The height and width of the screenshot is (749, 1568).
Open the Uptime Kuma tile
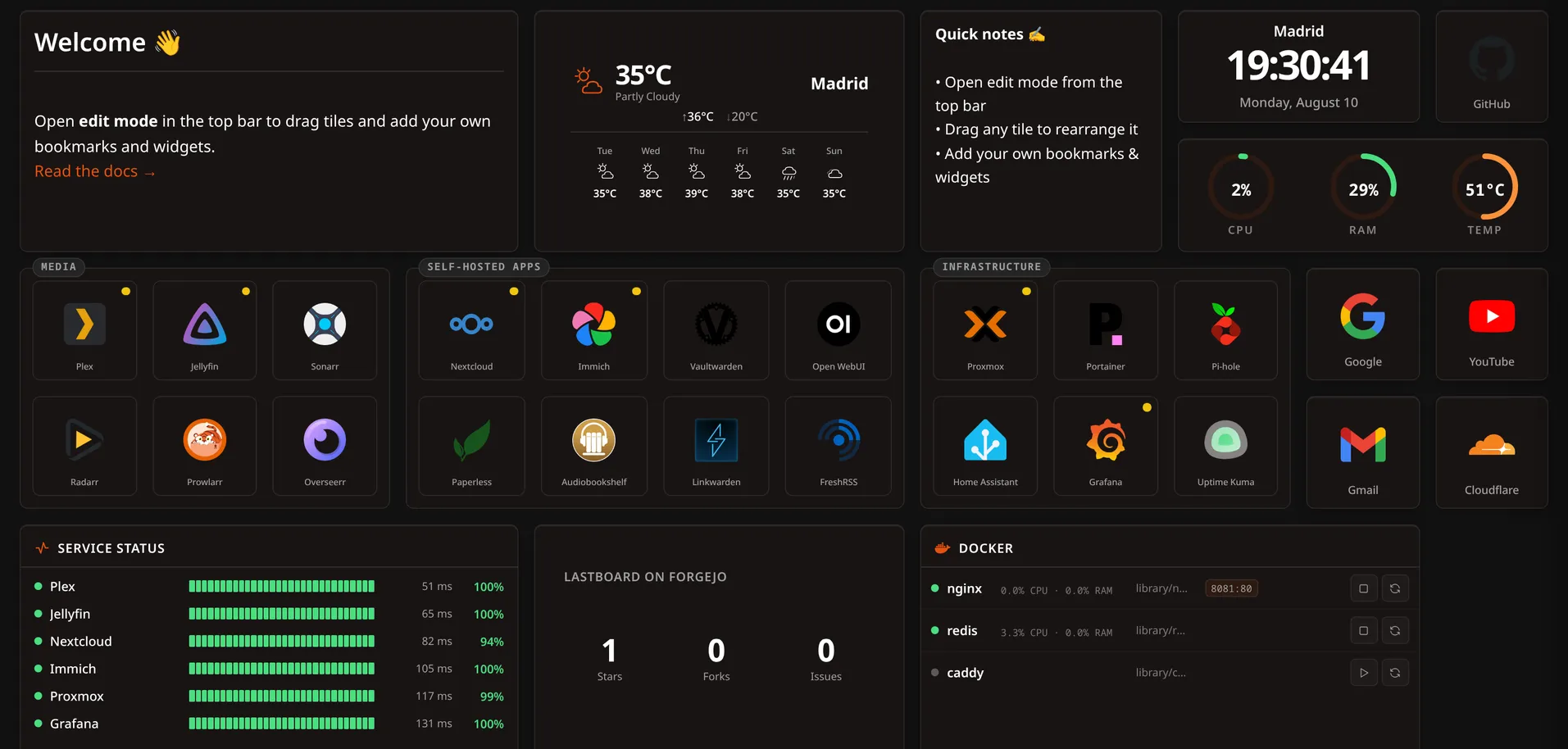pos(1225,446)
